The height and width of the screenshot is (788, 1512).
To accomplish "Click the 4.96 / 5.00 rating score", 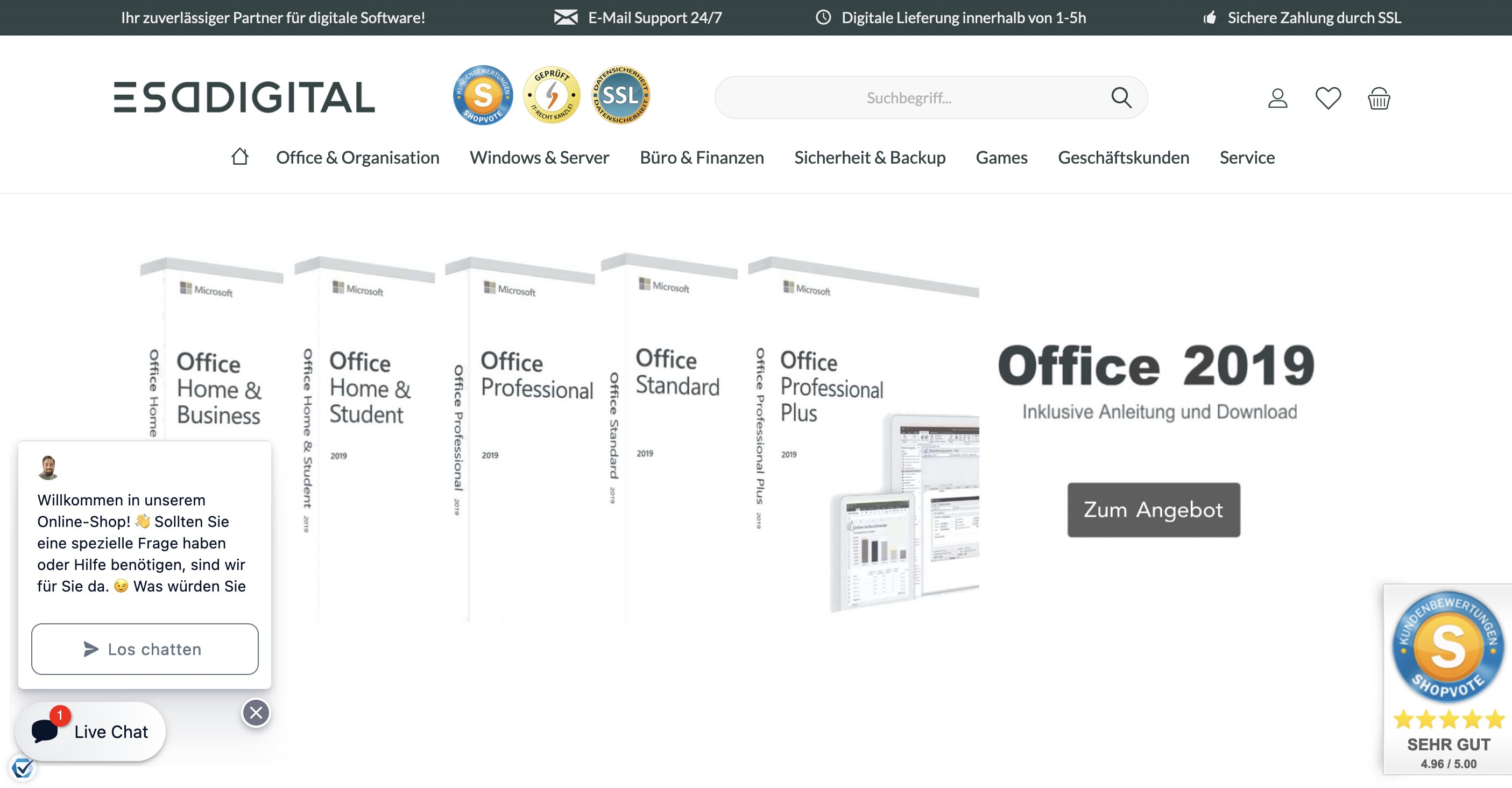I will pyautogui.click(x=1448, y=764).
